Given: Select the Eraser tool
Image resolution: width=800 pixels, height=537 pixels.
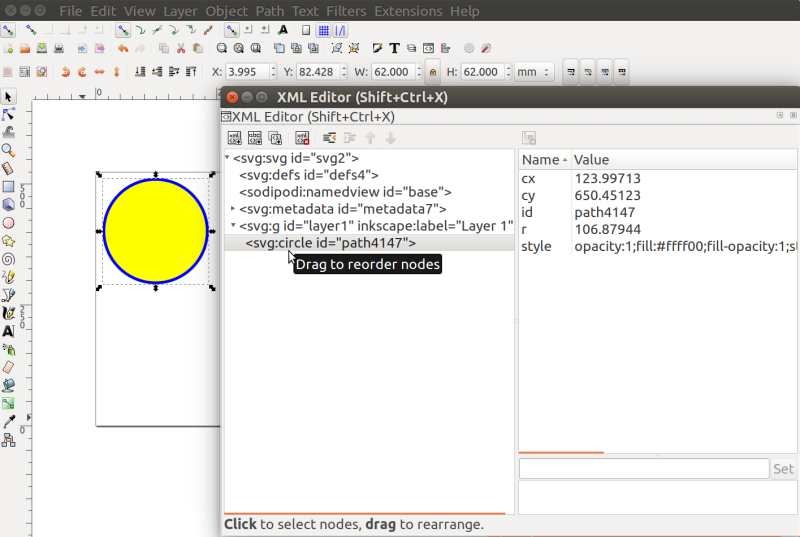Looking at the screenshot, I should pyautogui.click(x=8, y=367).
